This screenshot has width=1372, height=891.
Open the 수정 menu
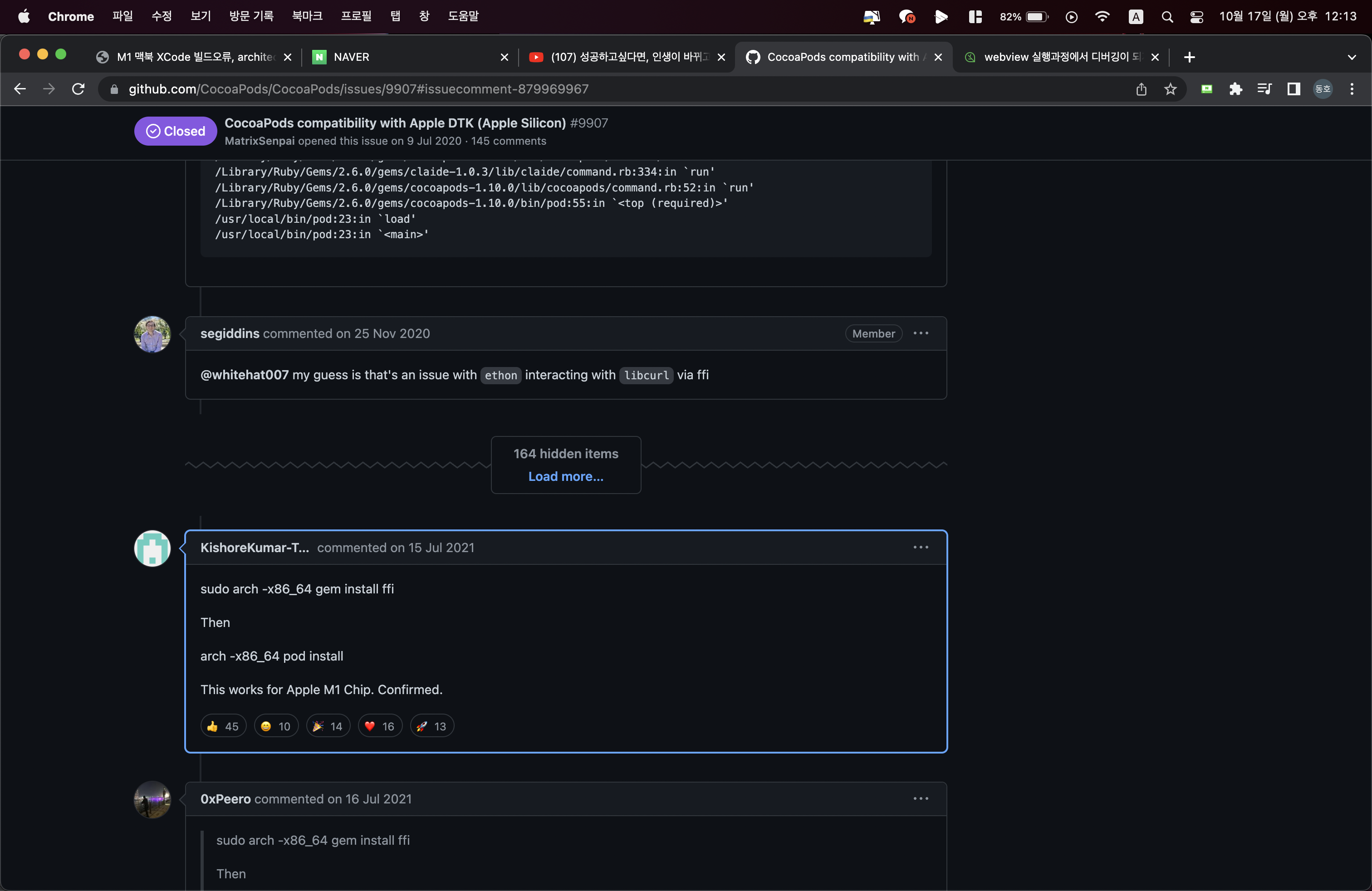tap(162, 16)
